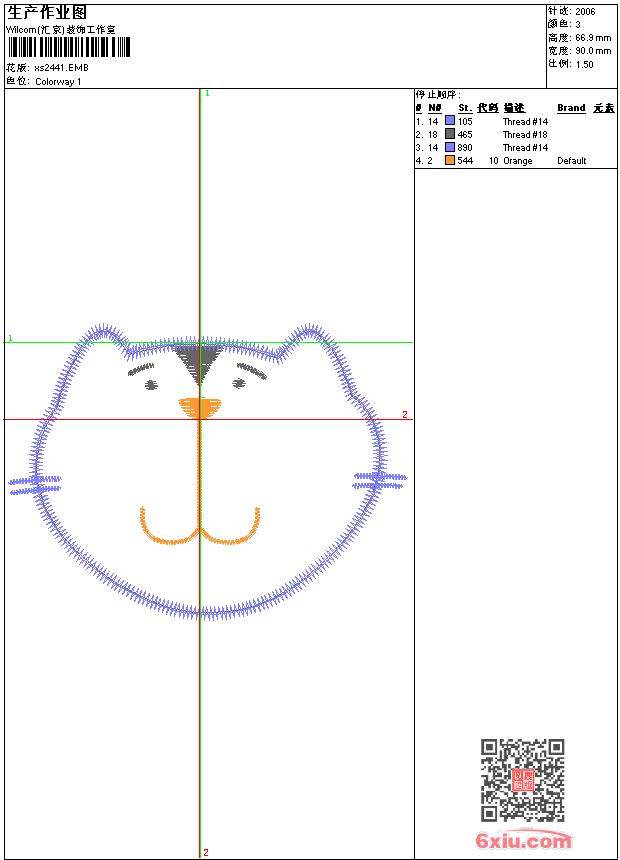Image resolution: width=620 pixels, height=860 pixels.
Task: Click the Brand column header
Action: pyautogui.click(x=571, y=108)
